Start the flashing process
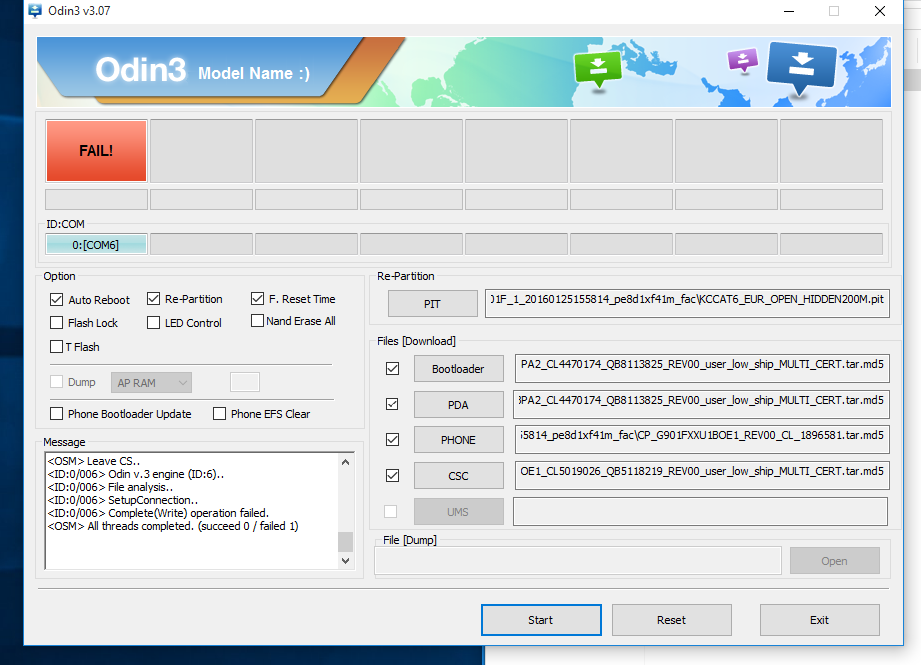This screenshot has height=665, width=921. coord(541,620)
